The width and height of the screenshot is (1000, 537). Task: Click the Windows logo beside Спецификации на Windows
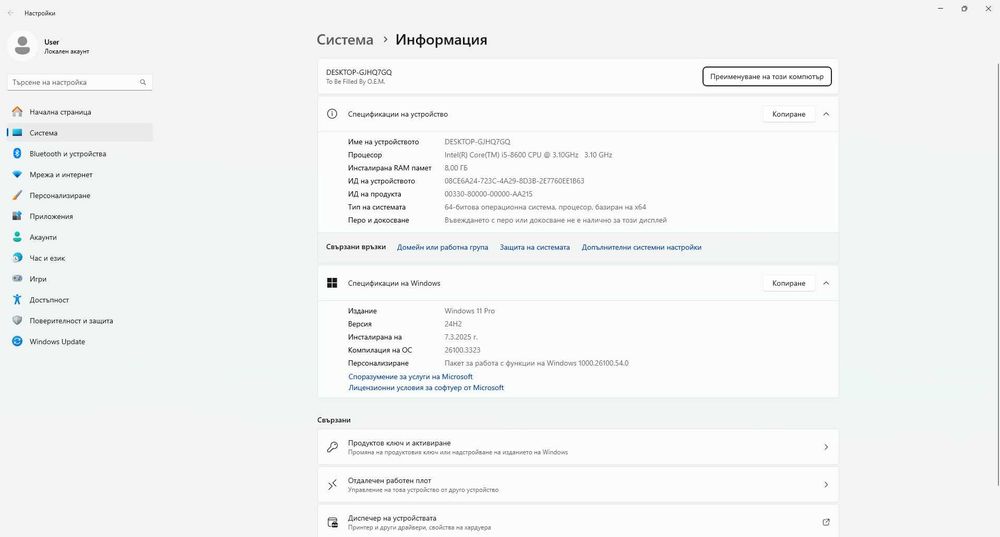[x=332, y=283]
